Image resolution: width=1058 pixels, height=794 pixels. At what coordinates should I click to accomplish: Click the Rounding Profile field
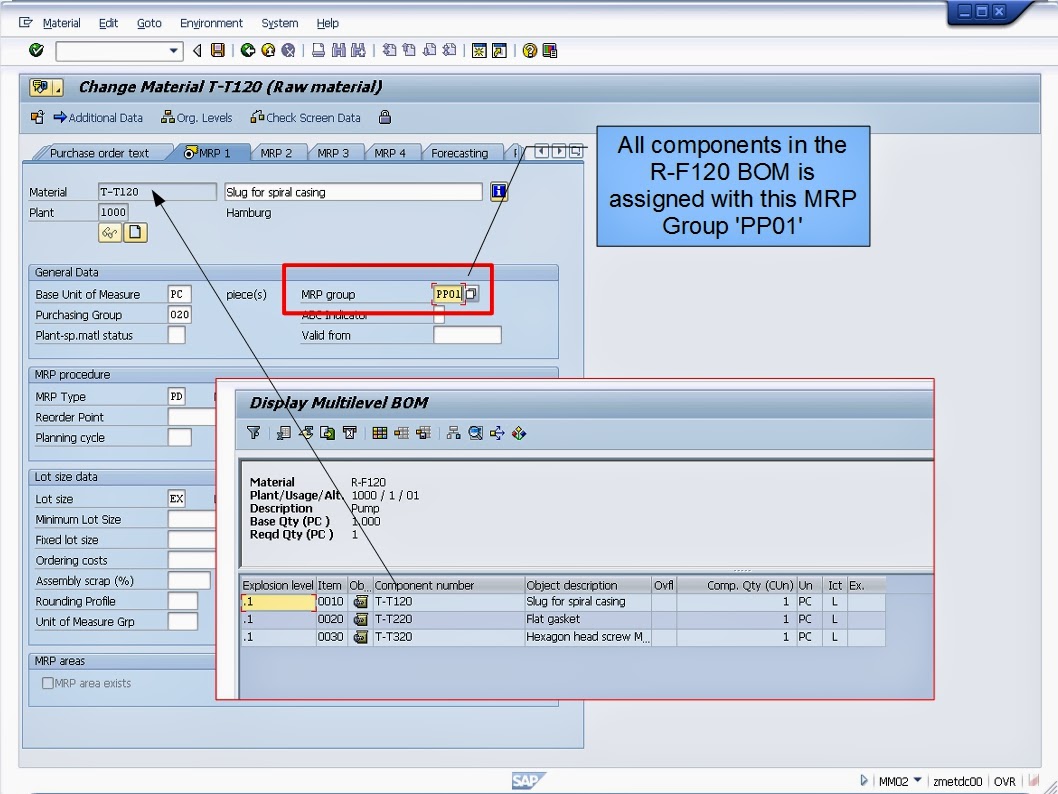pyautogui.click(x=182, y=600)
